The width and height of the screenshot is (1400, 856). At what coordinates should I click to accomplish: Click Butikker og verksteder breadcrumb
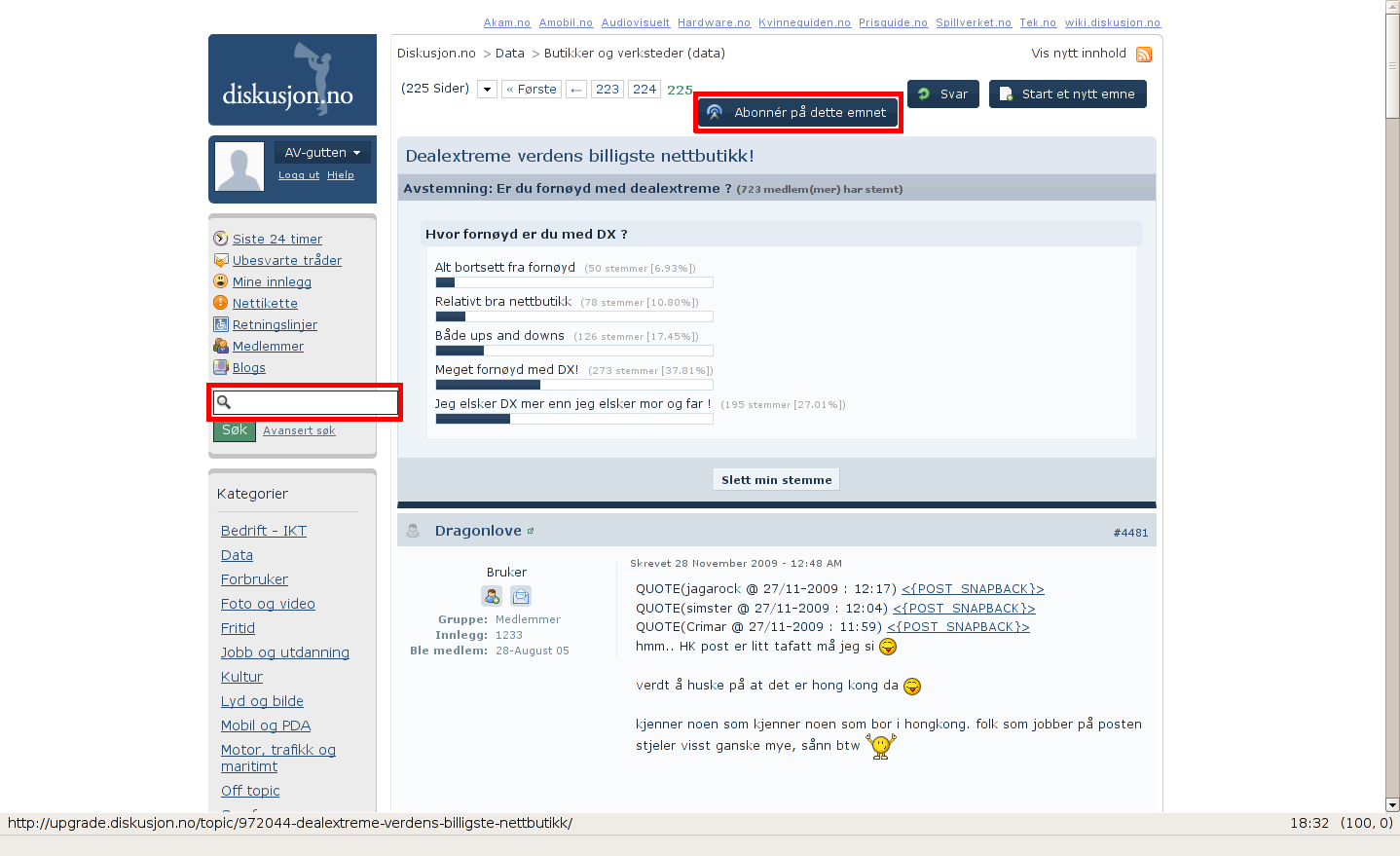[635, 54]
